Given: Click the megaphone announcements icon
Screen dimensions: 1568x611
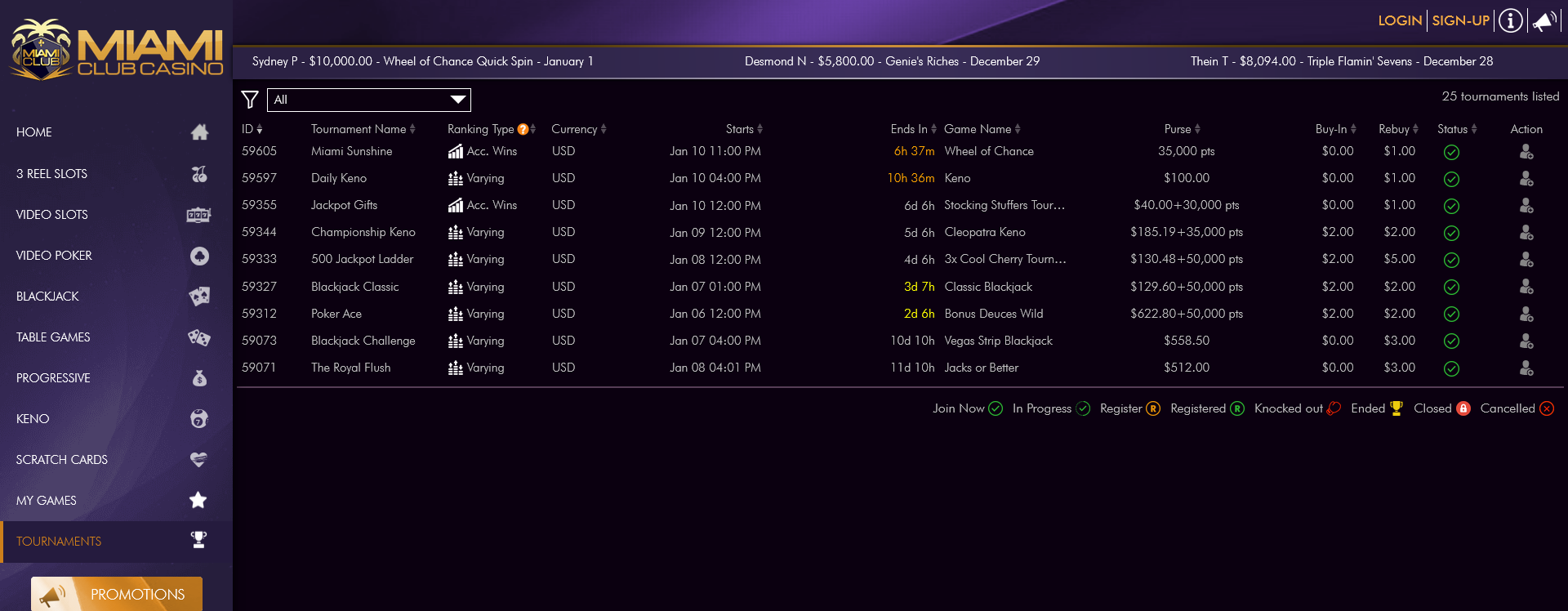Looking at the screenshot, I should pyautogui.click(x=1543, y=21).
